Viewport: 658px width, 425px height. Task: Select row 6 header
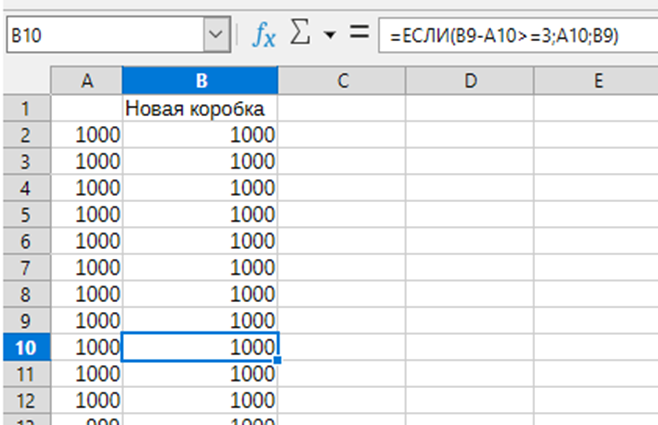click(x=25, y=241)
